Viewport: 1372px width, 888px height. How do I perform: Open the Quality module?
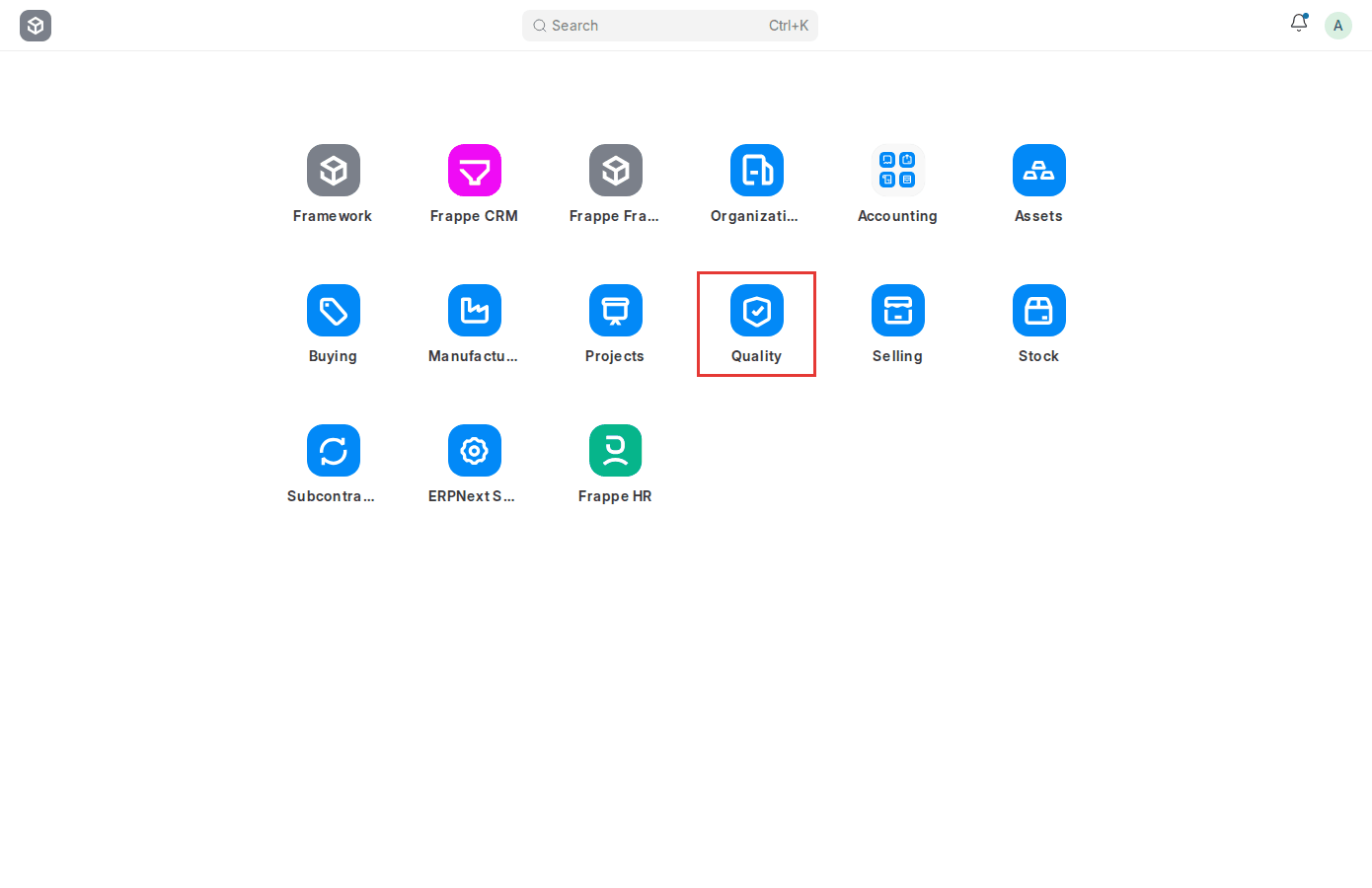pyautogui.click(x=756, y=311)
